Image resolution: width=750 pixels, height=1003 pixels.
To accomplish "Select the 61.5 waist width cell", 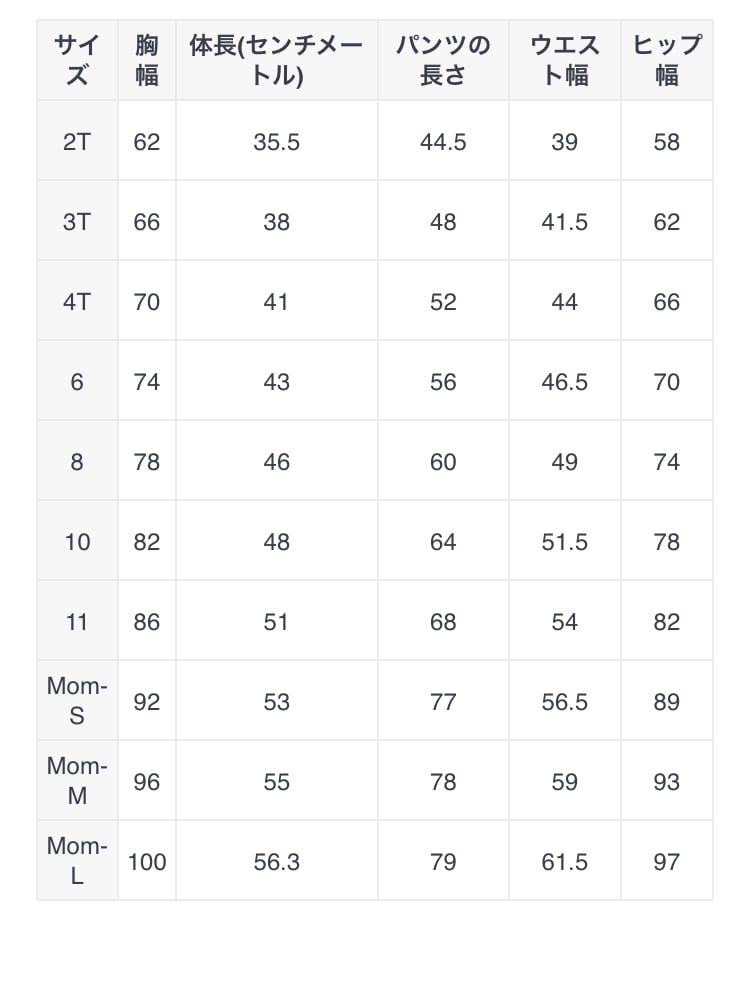I will [564, 860].
